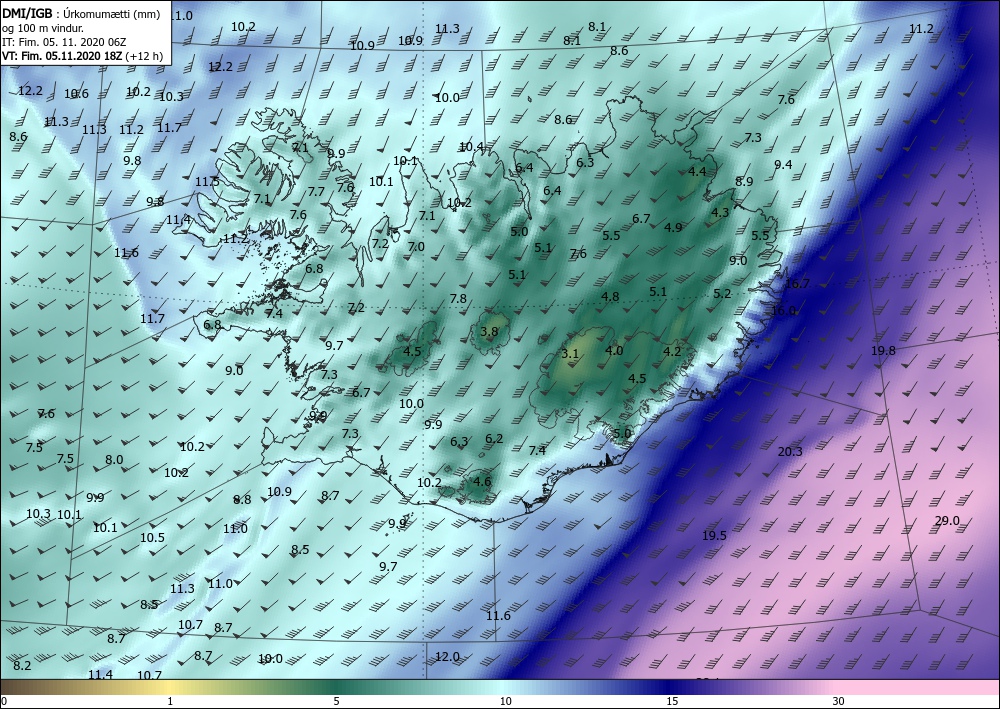Click the 5.2 map value
The width and height of the screenshot is (1000, 709).
click(723, 294)
